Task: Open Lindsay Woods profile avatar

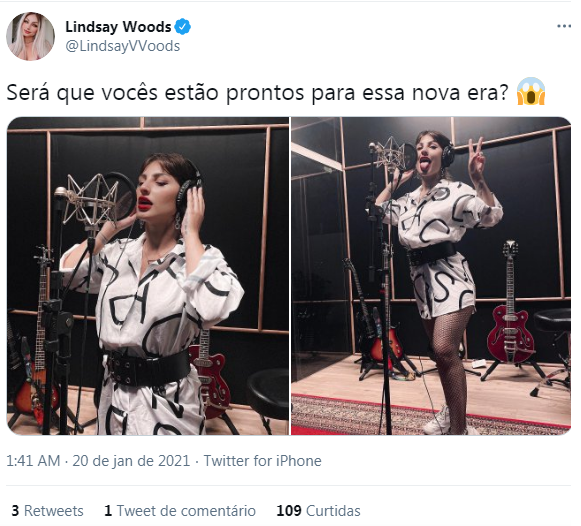Action: [30, 36]
